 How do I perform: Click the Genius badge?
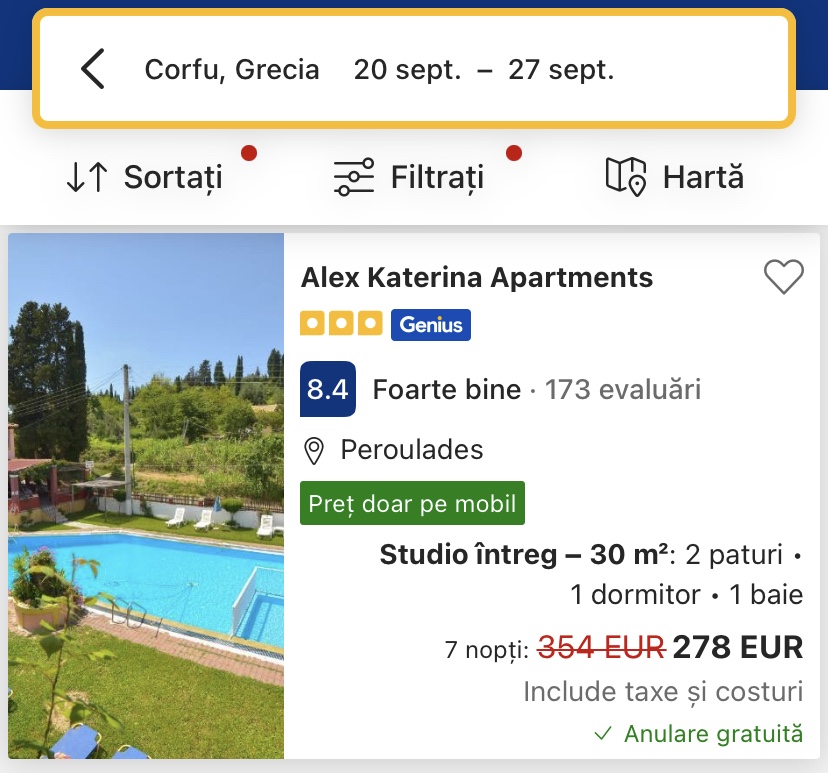coord(430,324)
